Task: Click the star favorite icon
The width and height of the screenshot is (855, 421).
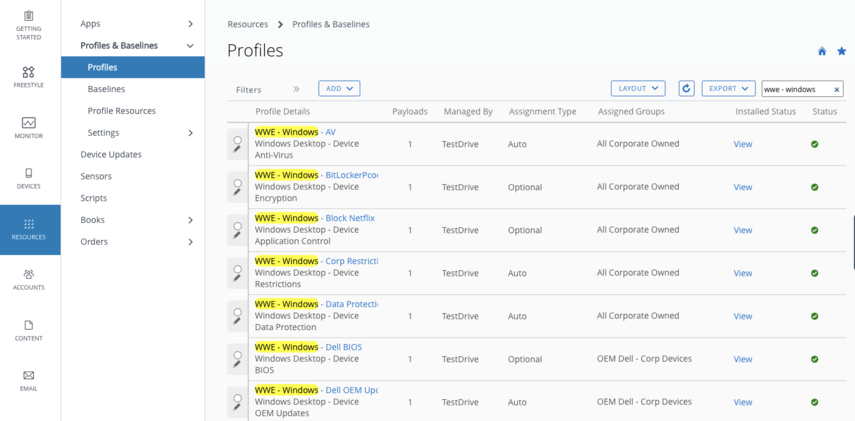Action: (x=842, y=51)
